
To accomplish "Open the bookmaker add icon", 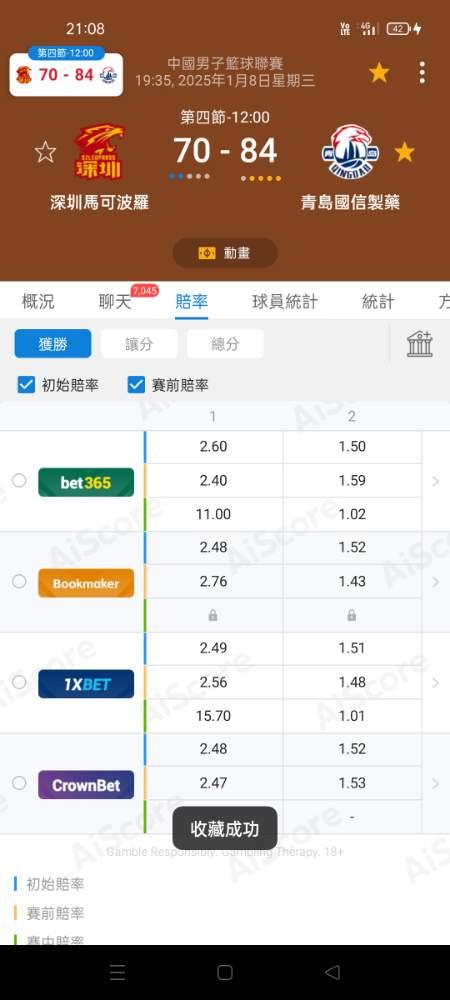I will (419, 344).
